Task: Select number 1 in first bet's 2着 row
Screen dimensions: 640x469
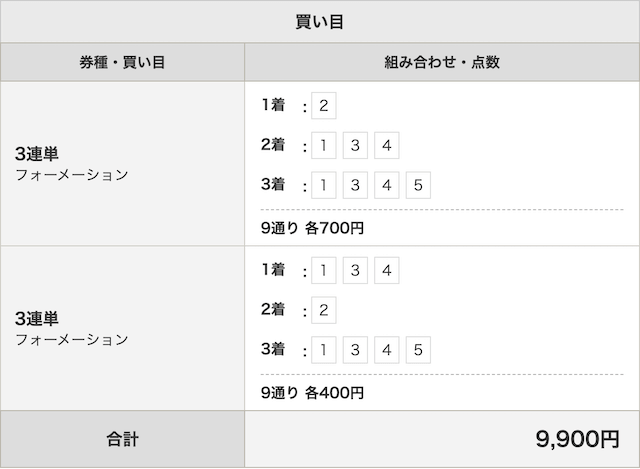Action: tap(324, 145)
